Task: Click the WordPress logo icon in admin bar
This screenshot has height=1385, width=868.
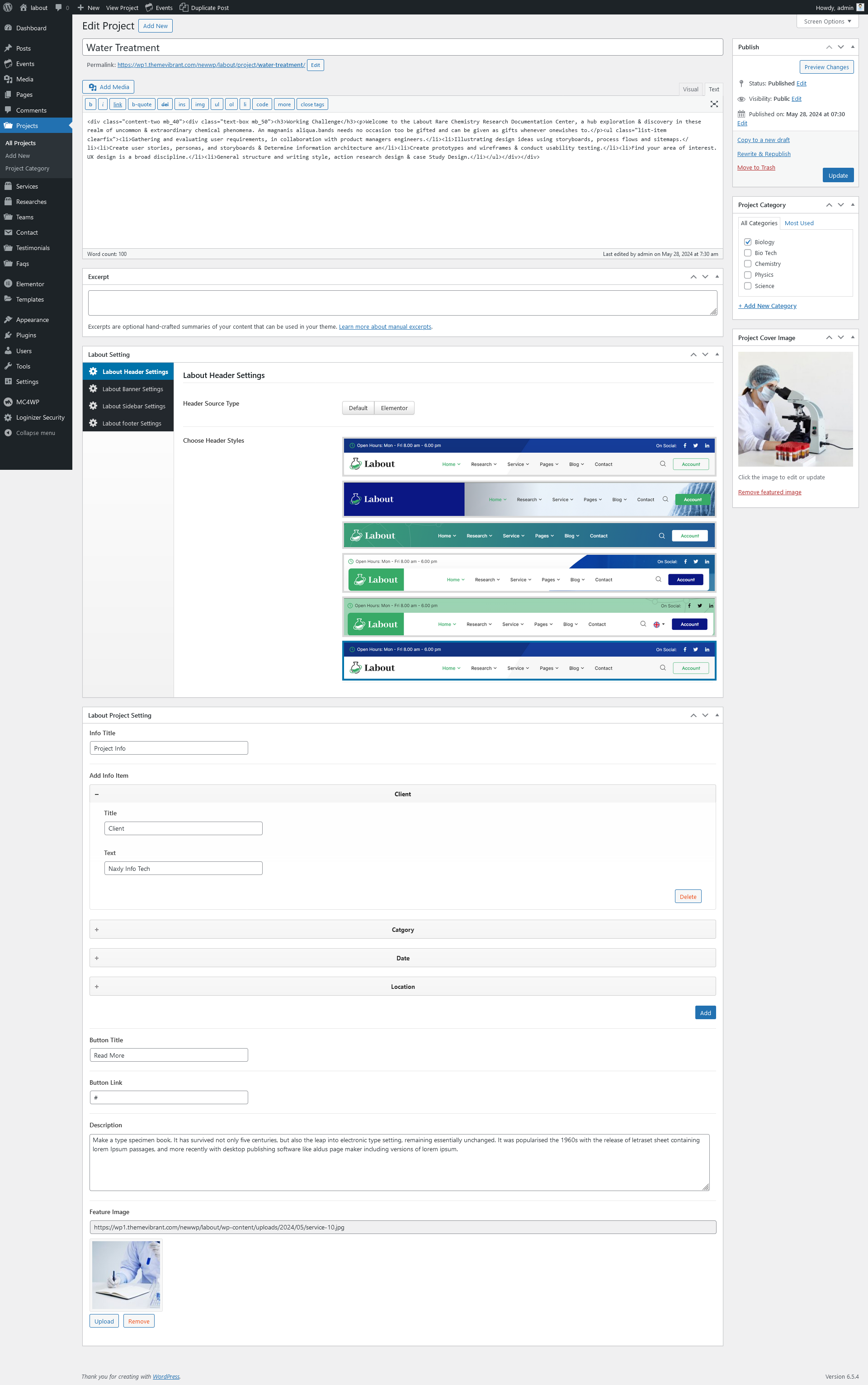Action: pos(8,8)
